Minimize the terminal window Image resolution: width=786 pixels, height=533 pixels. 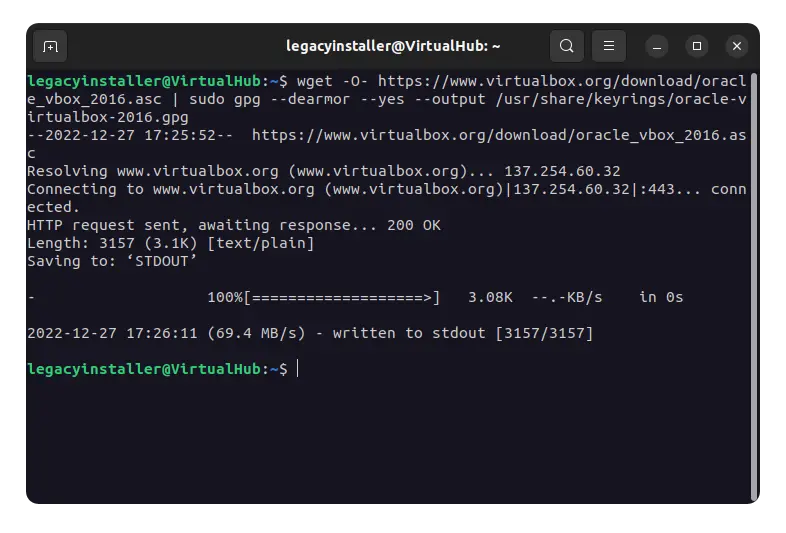657,46
